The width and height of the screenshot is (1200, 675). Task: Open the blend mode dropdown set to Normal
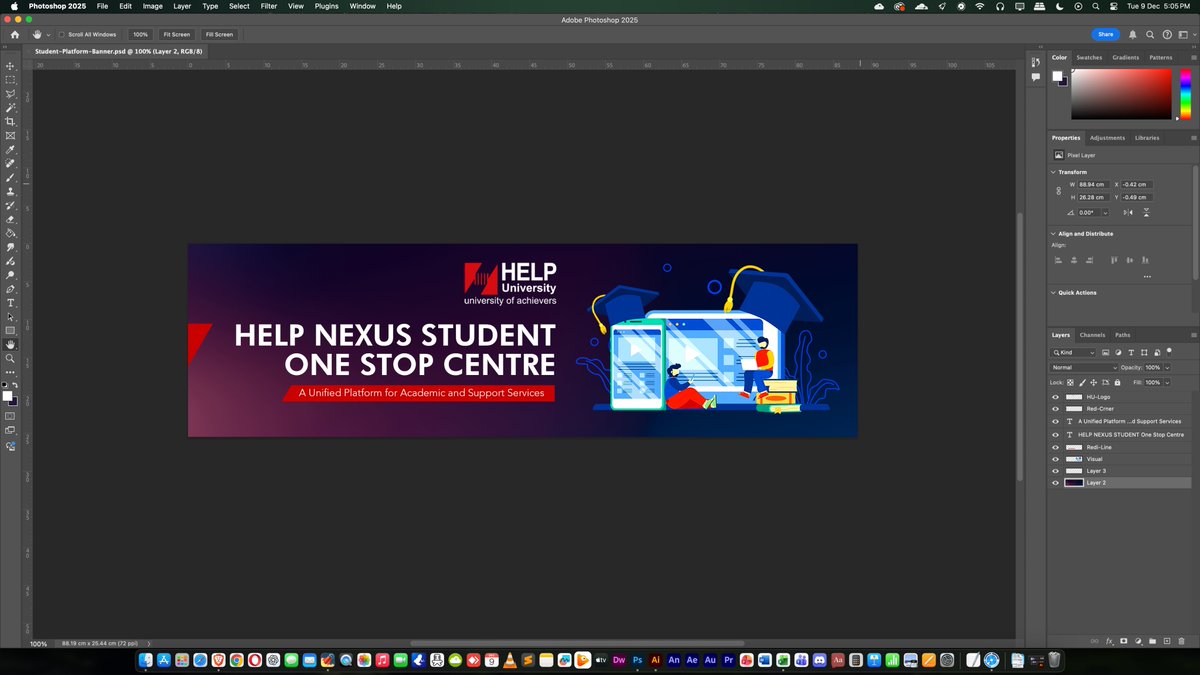[1083, 367]
